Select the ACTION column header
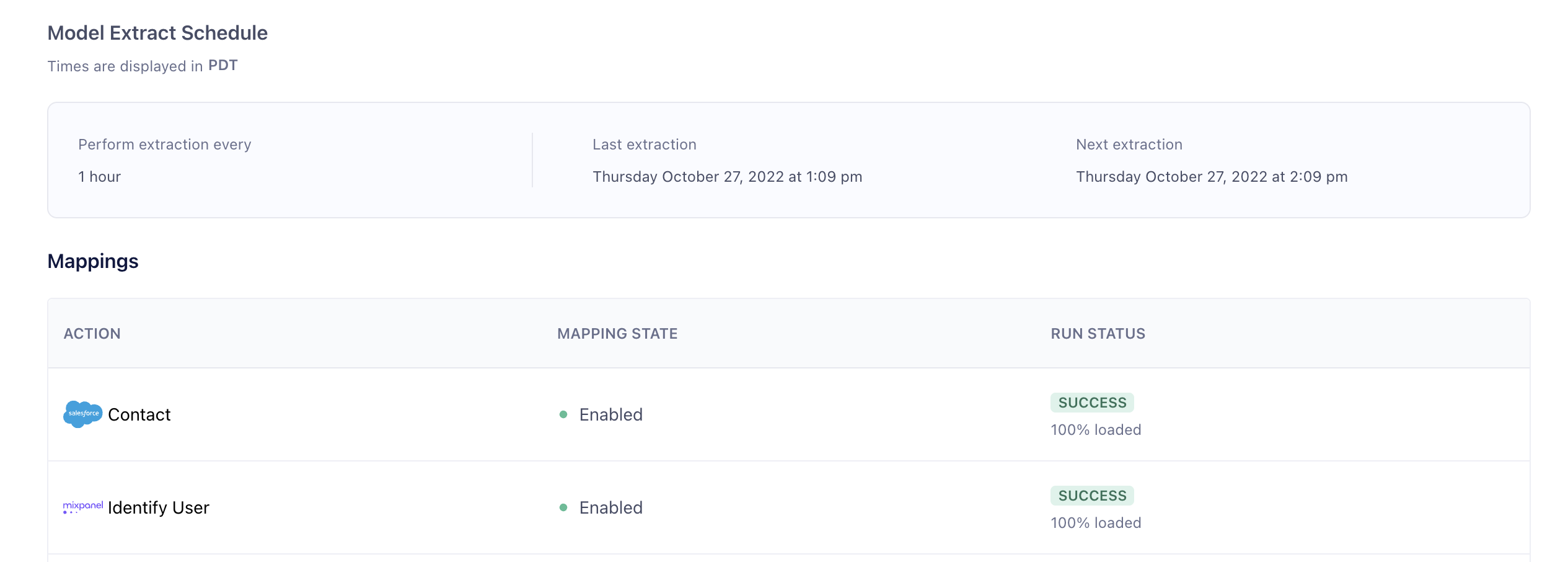This screenshot has height=562, width=1568. point(92,334)
